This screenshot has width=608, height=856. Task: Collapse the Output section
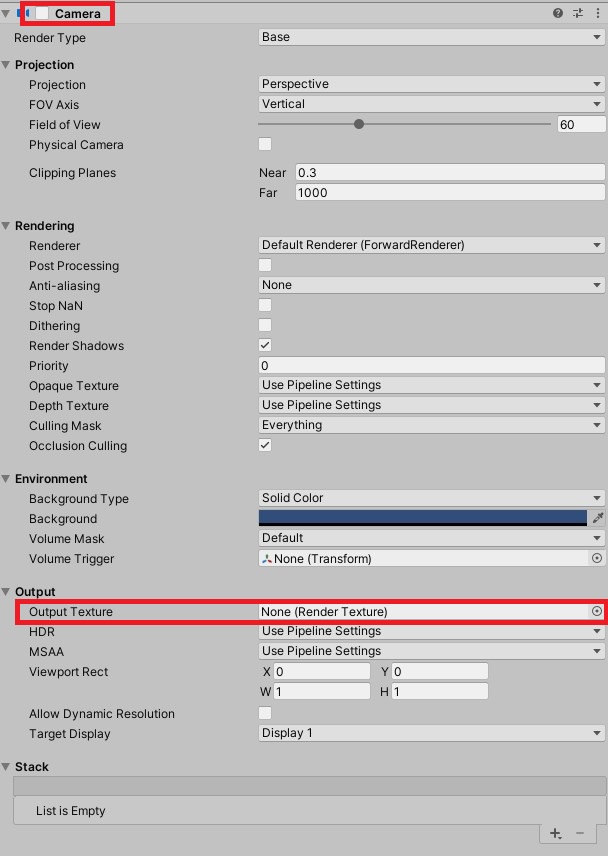point(6,591)
